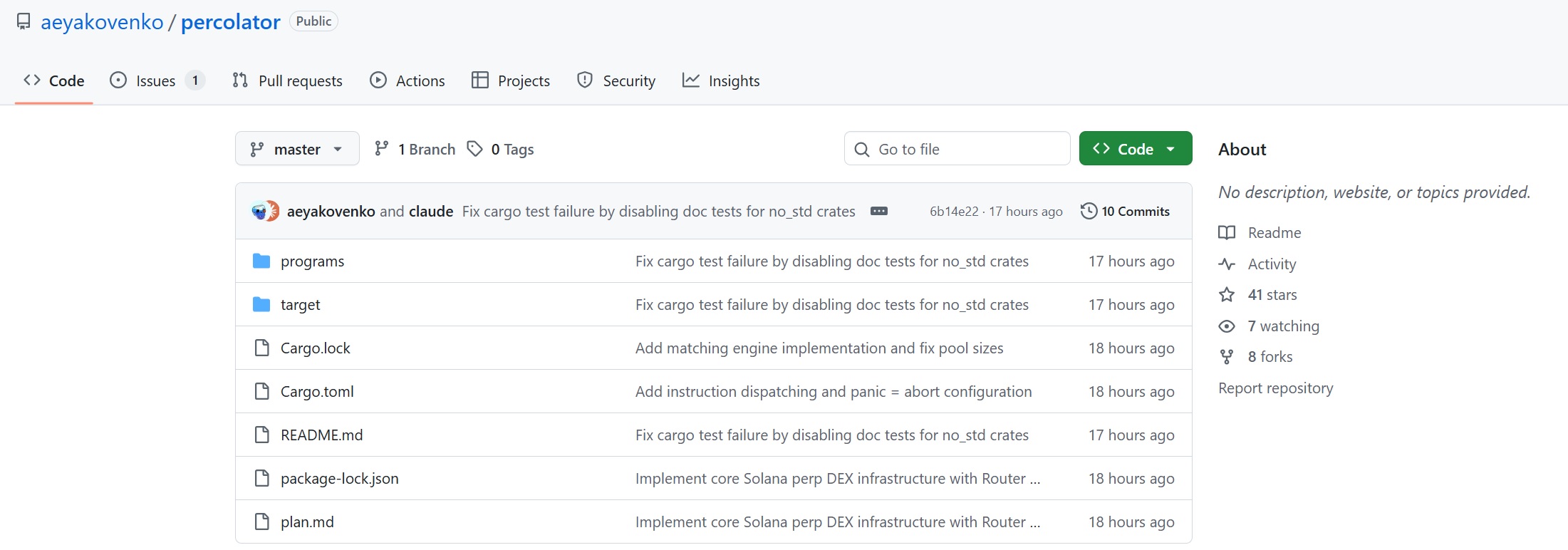Click the Readme book icon
The height and width of the screenshot is (550, 1568).
click(x=1226, y=233)
